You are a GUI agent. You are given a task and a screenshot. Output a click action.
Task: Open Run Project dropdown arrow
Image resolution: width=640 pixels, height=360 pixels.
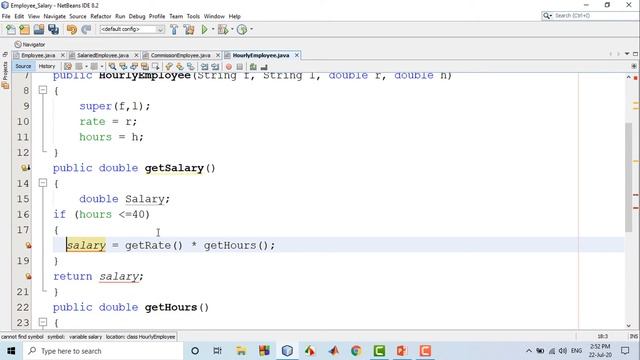tap(213, 29)
